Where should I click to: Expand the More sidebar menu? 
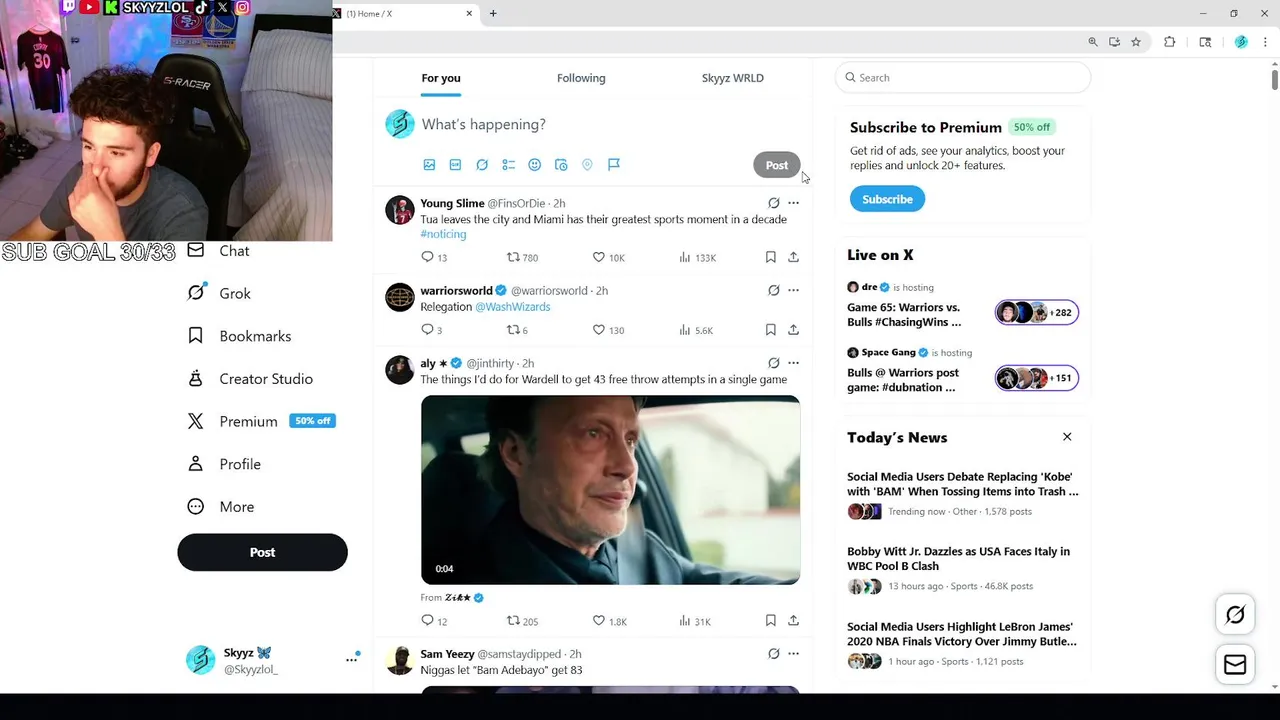click(221, 507)
